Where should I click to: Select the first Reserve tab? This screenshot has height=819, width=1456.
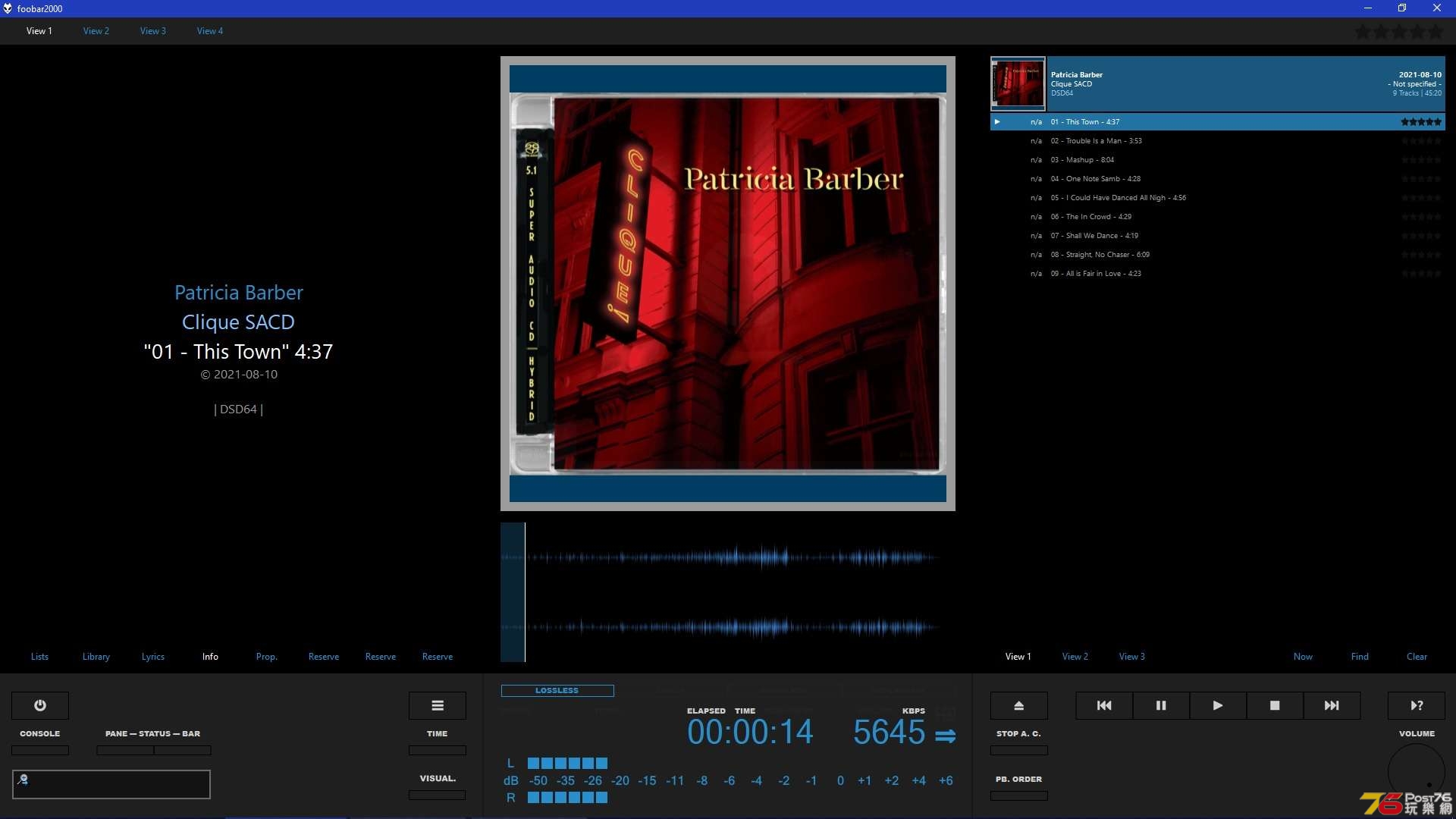click(324, 657)
